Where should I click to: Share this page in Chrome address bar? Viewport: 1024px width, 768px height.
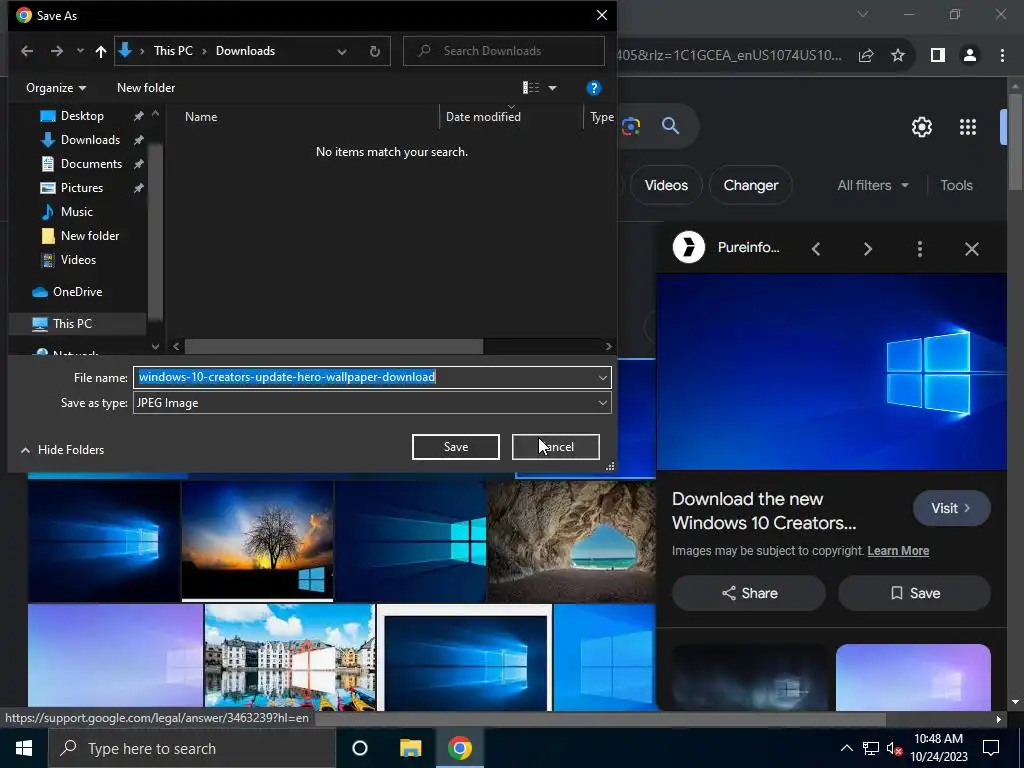point(866,56)
